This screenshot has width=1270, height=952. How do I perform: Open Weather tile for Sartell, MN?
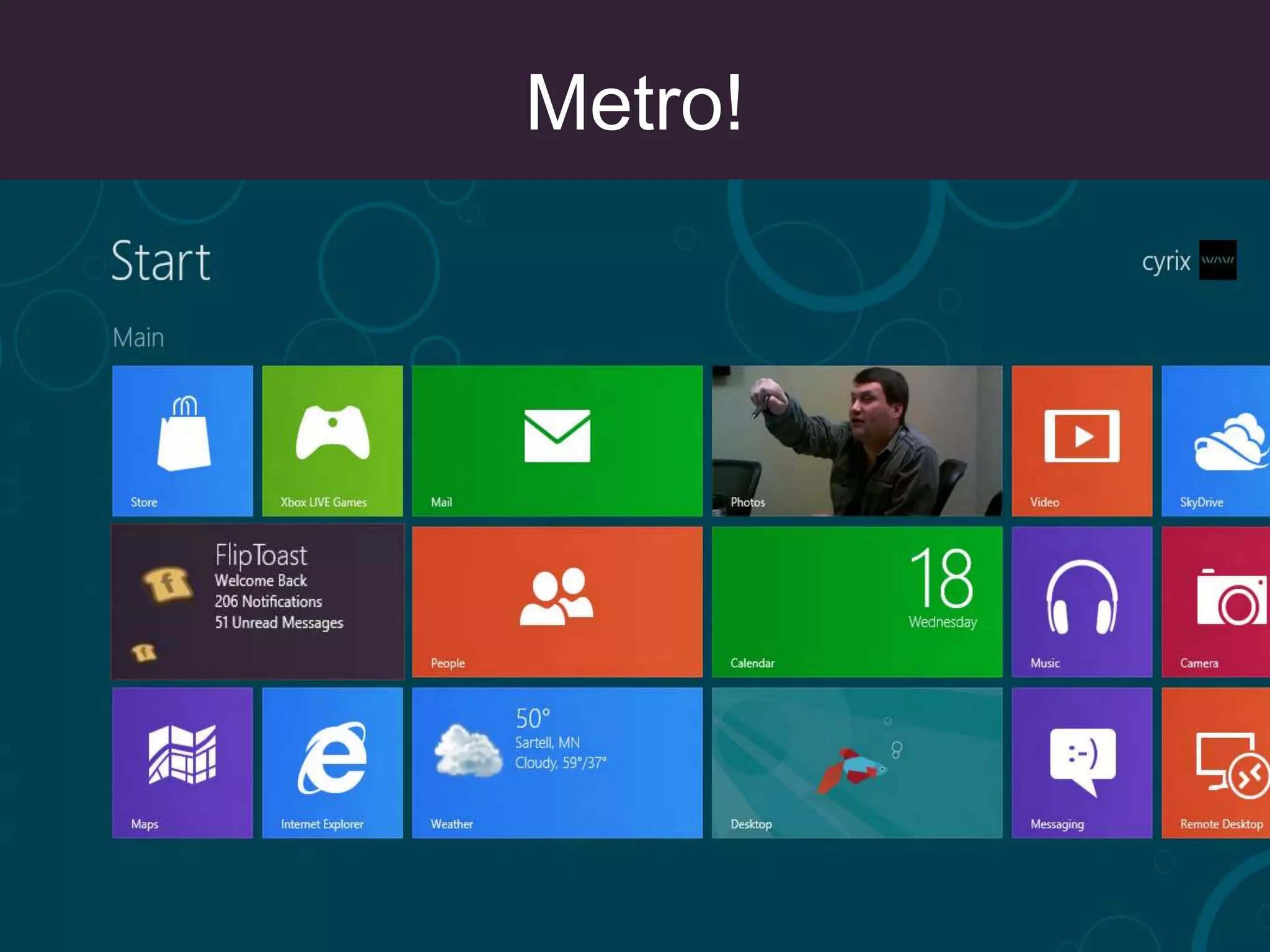click(x=557, y=762)
